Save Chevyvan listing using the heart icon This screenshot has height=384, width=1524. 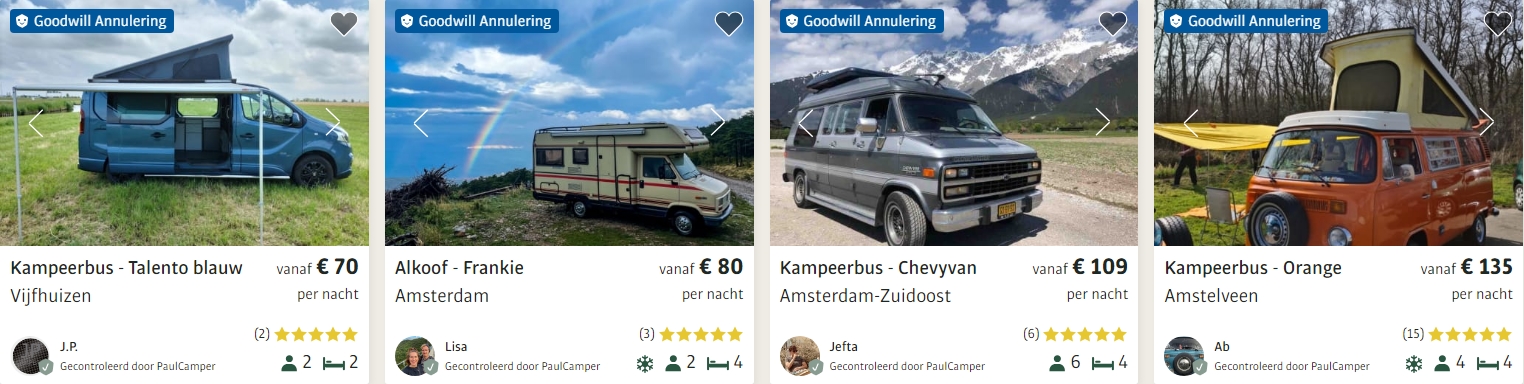point(1113,24)
